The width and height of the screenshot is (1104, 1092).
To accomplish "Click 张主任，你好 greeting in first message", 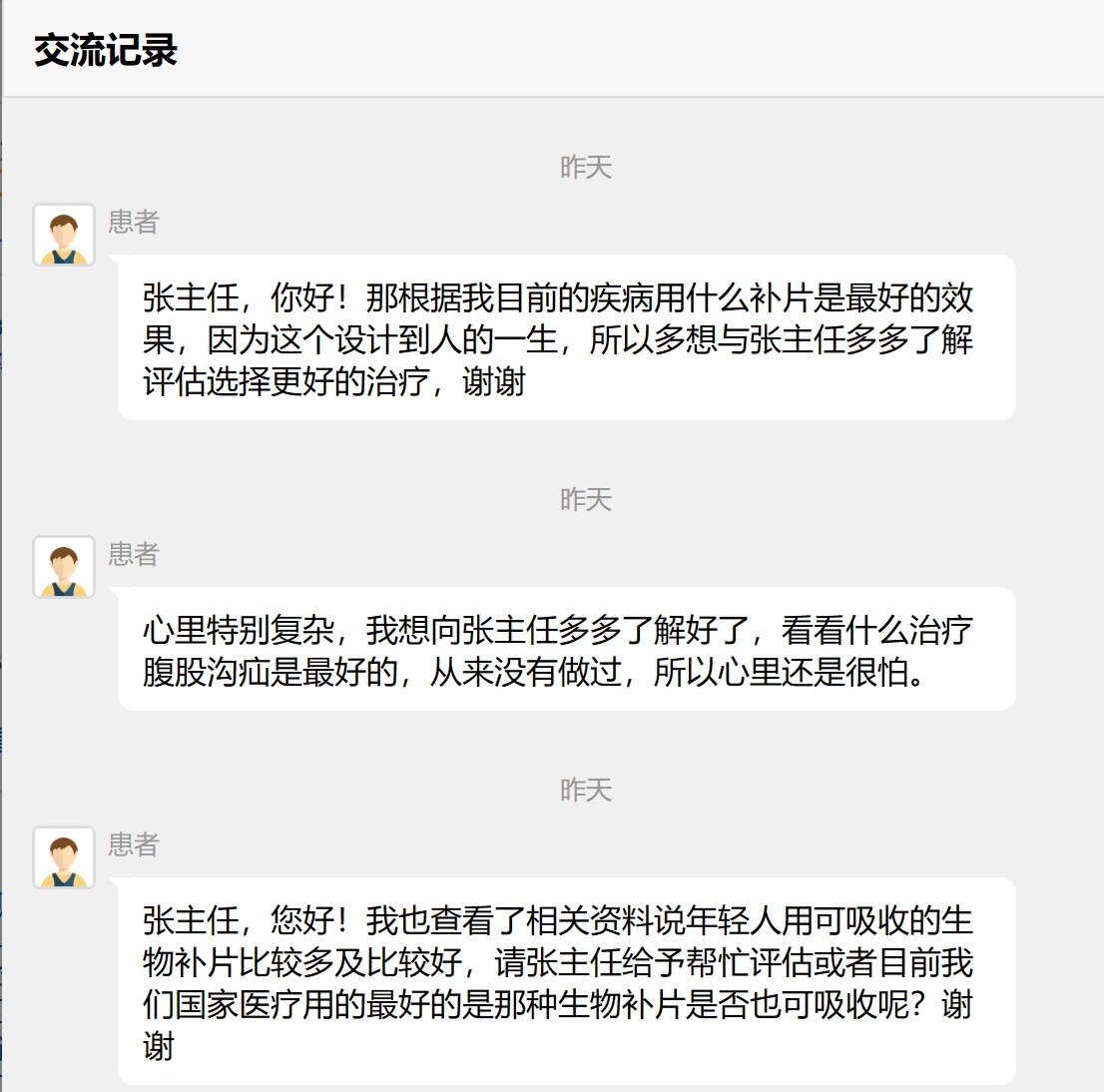I will pyautogui.click(x=238, y=297).
